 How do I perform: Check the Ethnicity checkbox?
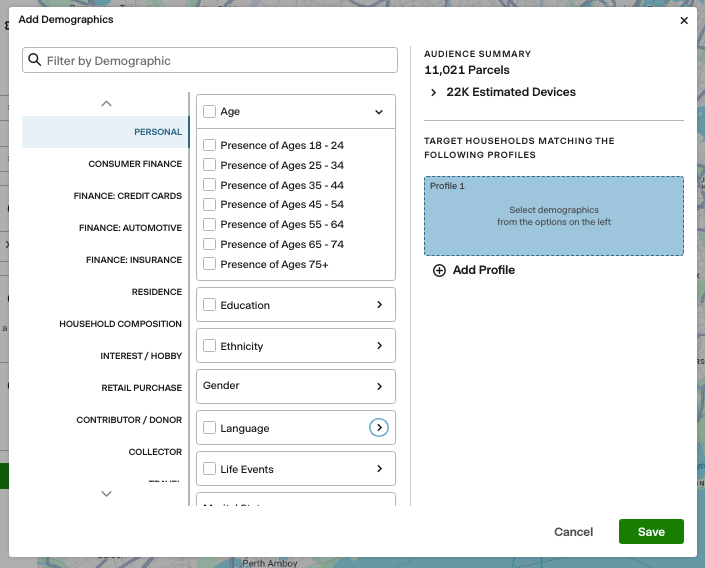click(210, 346)
